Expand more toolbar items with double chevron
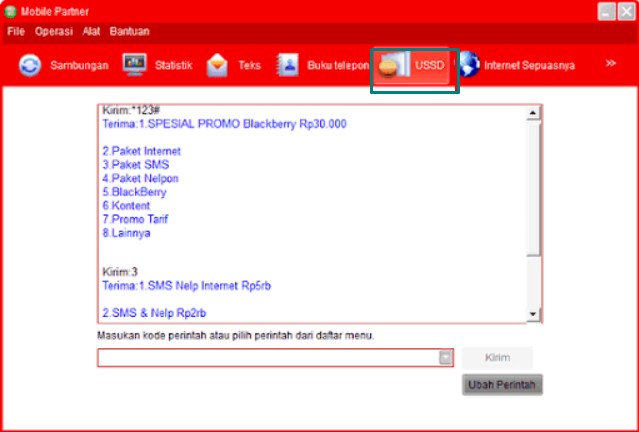This screenshot has width=639, height=432. (x=610, y=63)
